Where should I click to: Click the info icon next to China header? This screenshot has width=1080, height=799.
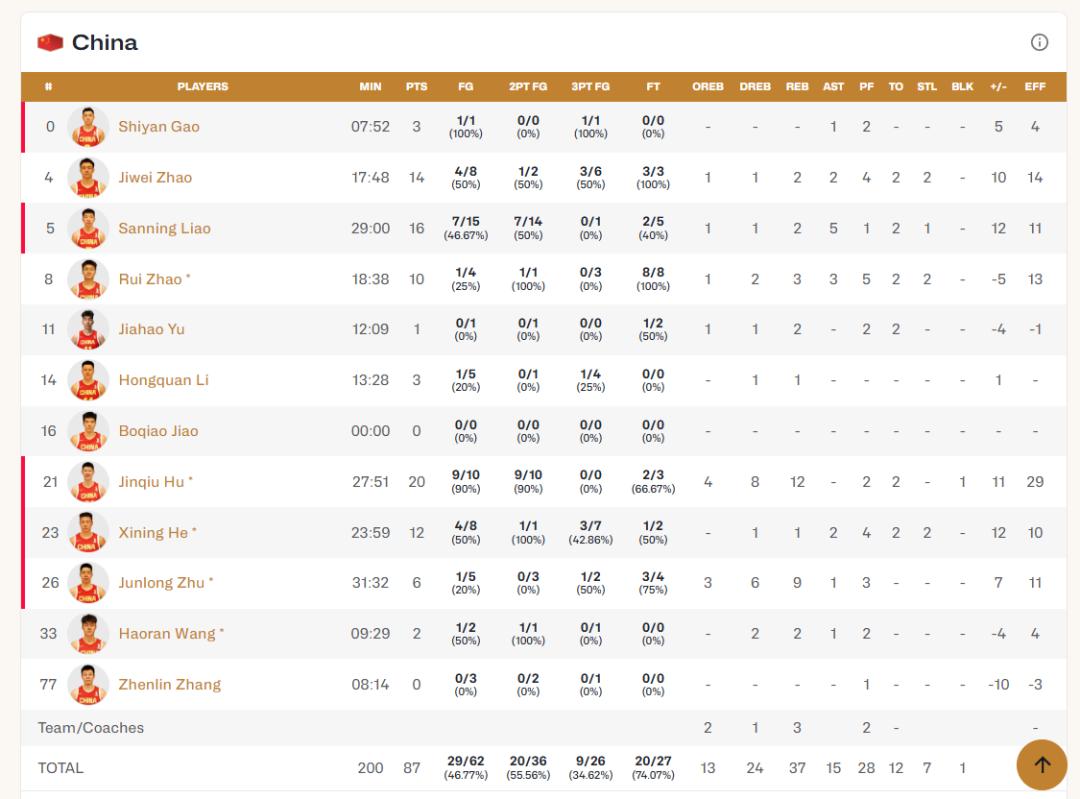click(1039, 43)
